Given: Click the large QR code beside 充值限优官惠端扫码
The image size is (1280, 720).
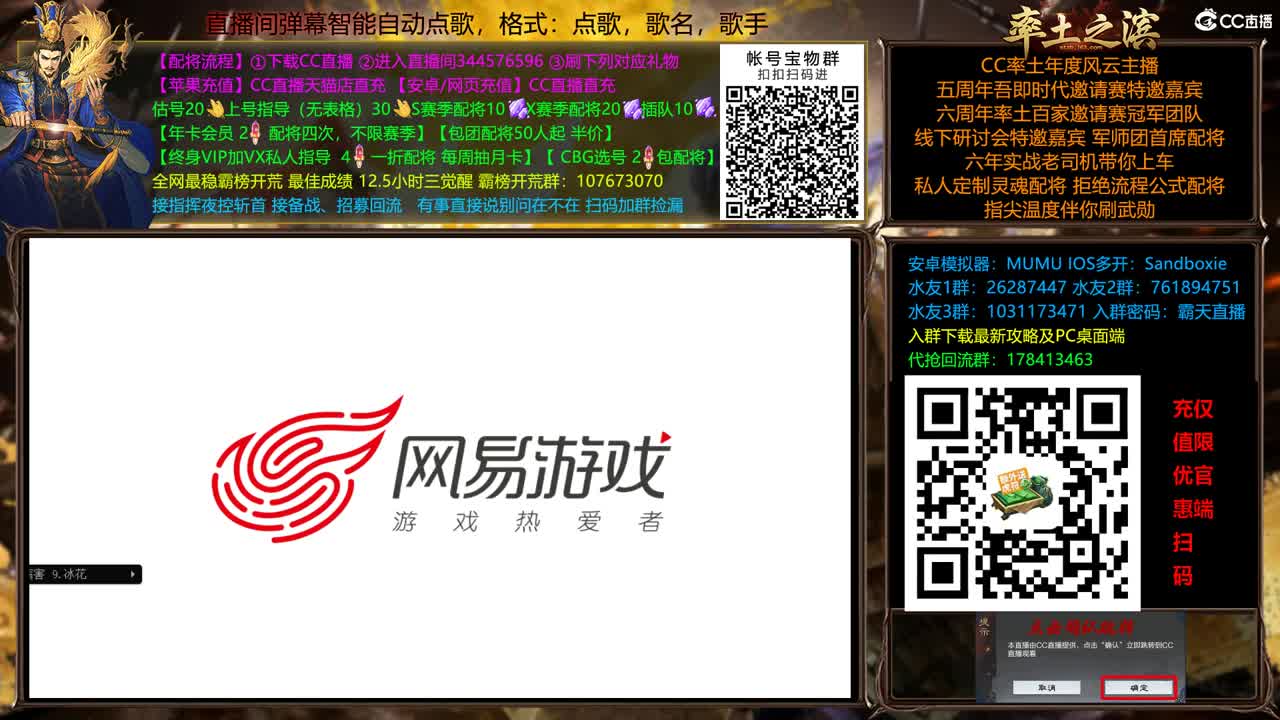Looking at the screenshot, I should click(x=1022, y=493).
